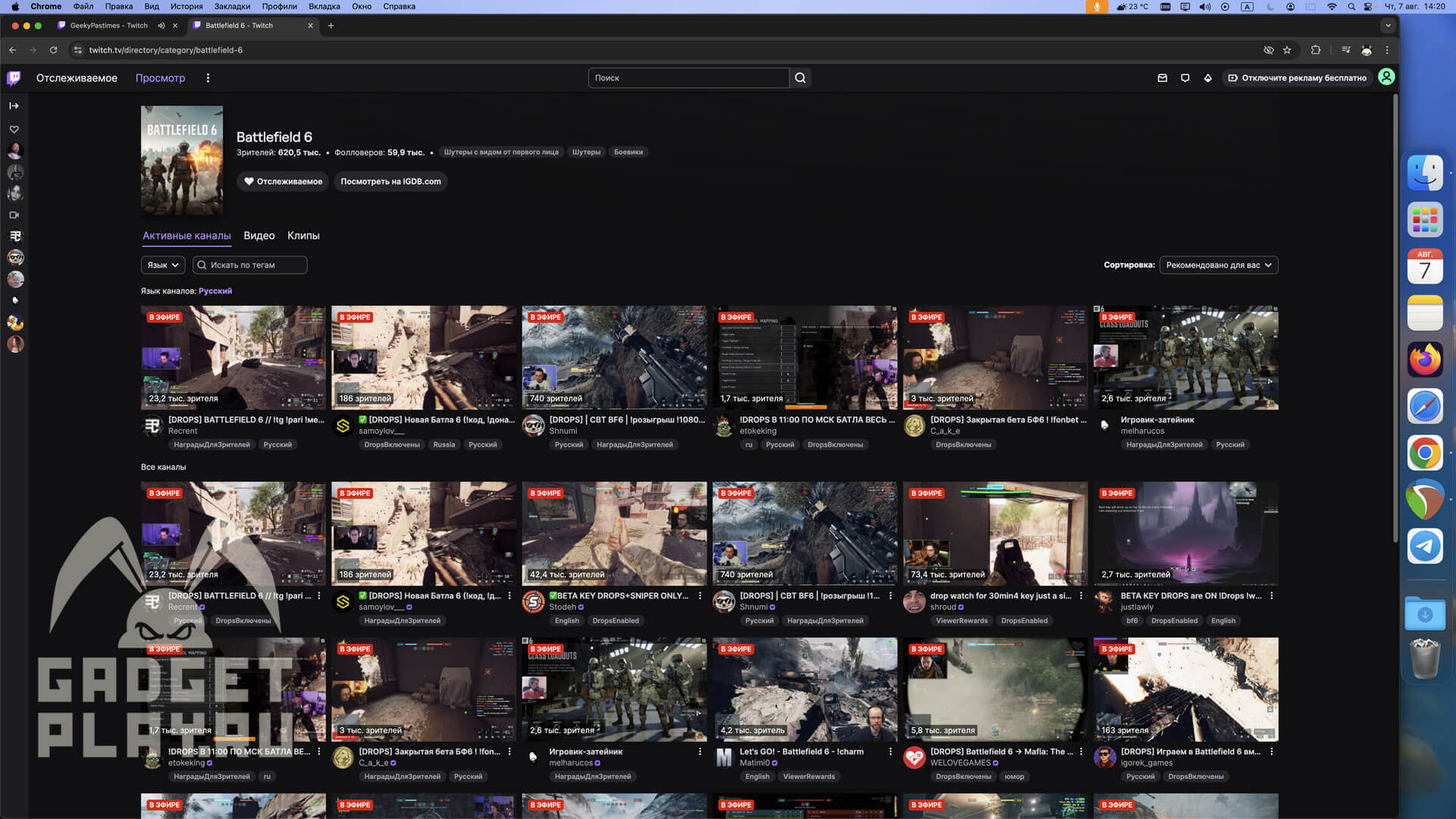Open WELOVEGAMES channel avatar
This screenshot has width=1456, height=819.
click(x=914, y=758)
